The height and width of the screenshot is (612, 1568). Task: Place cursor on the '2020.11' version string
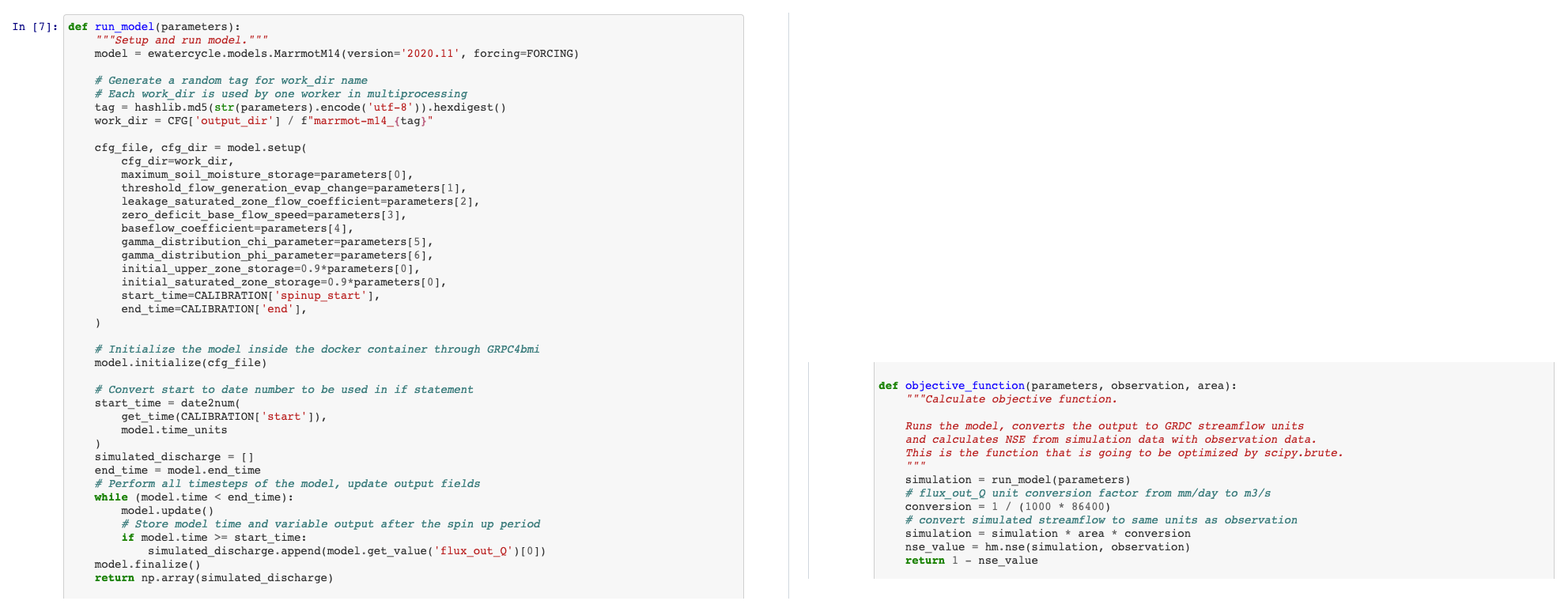pyautogui.click(x=431, y=54)
